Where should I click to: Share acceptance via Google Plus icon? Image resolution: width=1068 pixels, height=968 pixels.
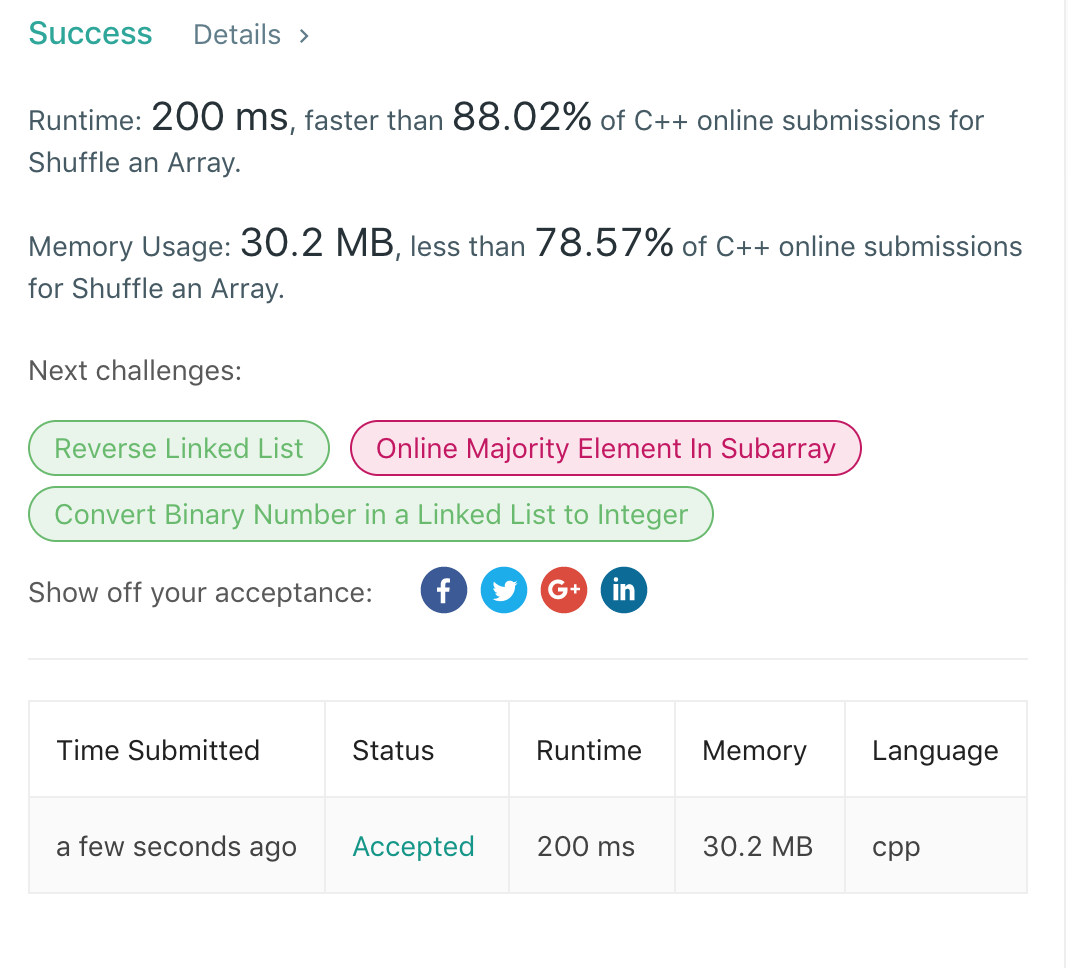(563, 591)
